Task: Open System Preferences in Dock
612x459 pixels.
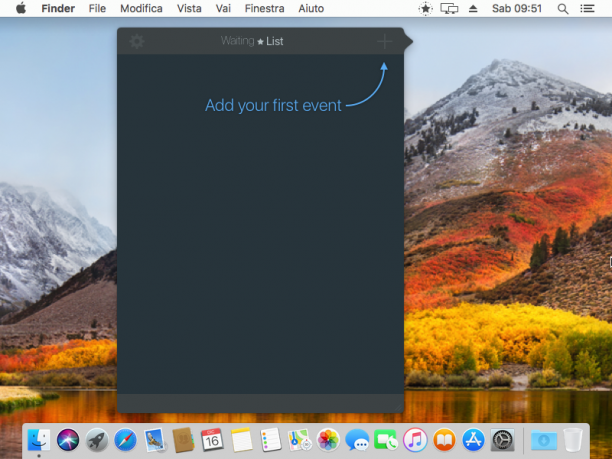Action: click(502, 440)
